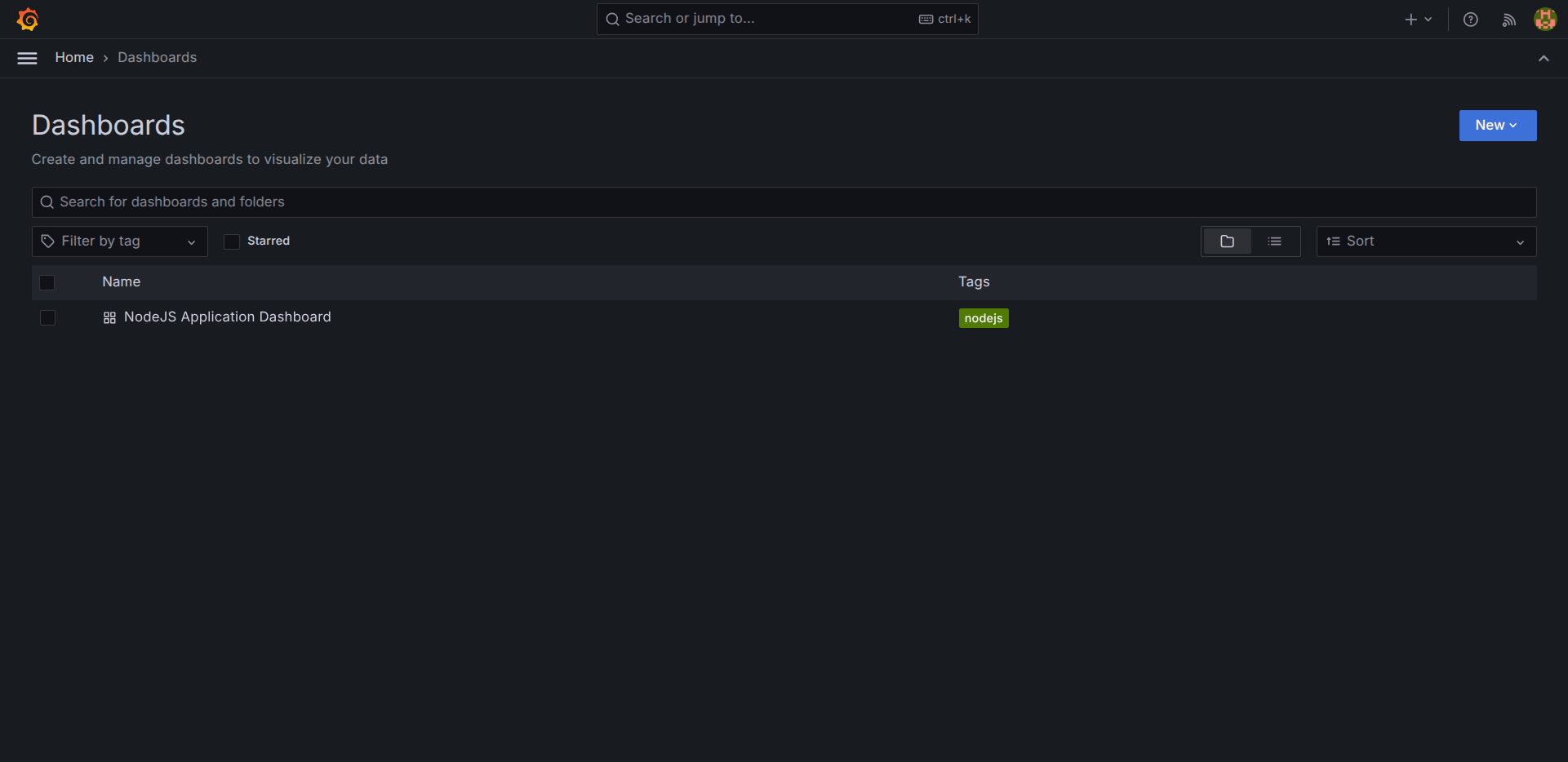The image size is (1568, 762).
Task: Click the green nodejs tag
Action: pyautogui.click(x=983, y=318)
